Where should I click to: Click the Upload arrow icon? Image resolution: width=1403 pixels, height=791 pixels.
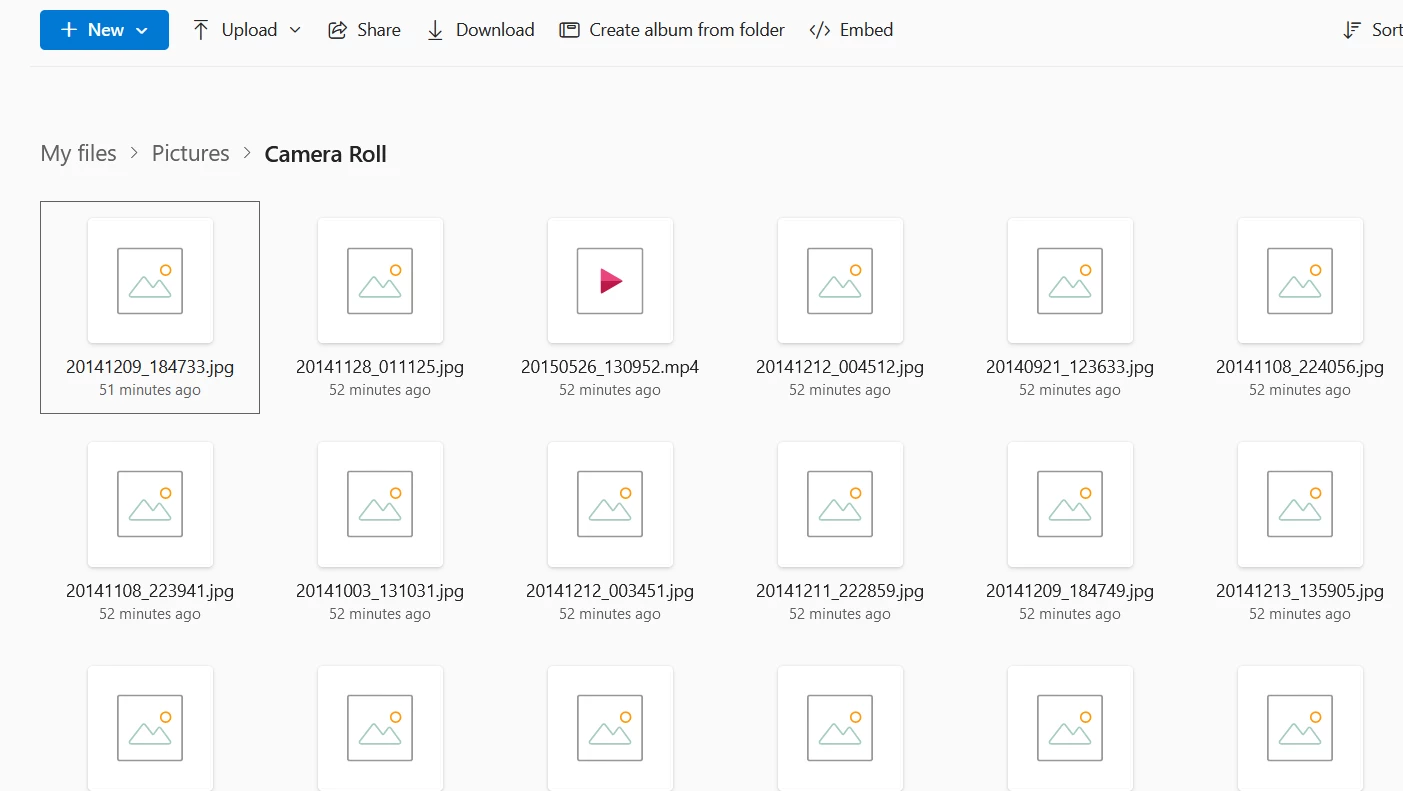(x=201, y=30)
